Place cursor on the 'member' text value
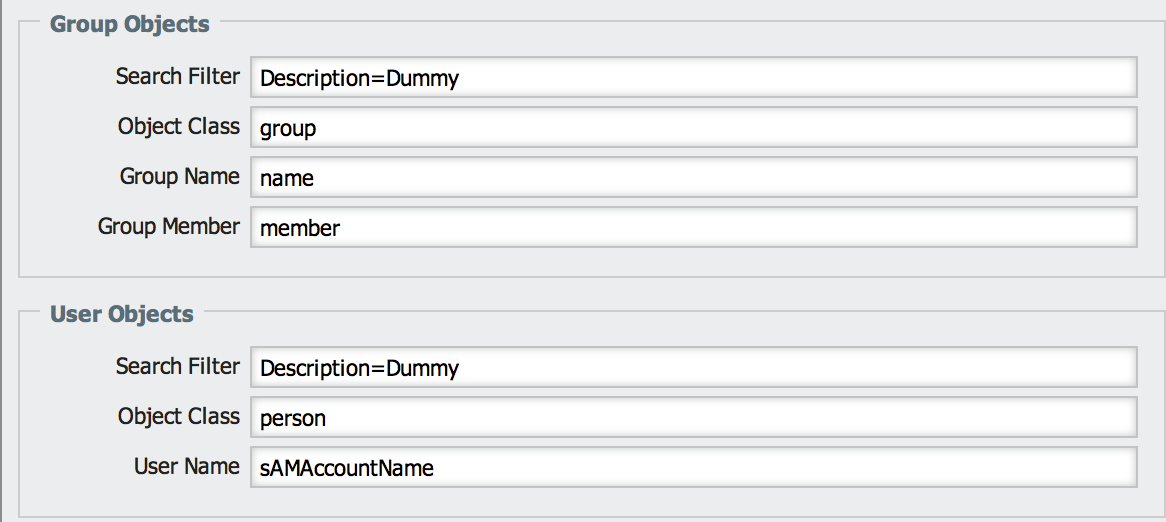This screenshot has width=1166, height=522. pyautogui.click(x=299, y=228)
